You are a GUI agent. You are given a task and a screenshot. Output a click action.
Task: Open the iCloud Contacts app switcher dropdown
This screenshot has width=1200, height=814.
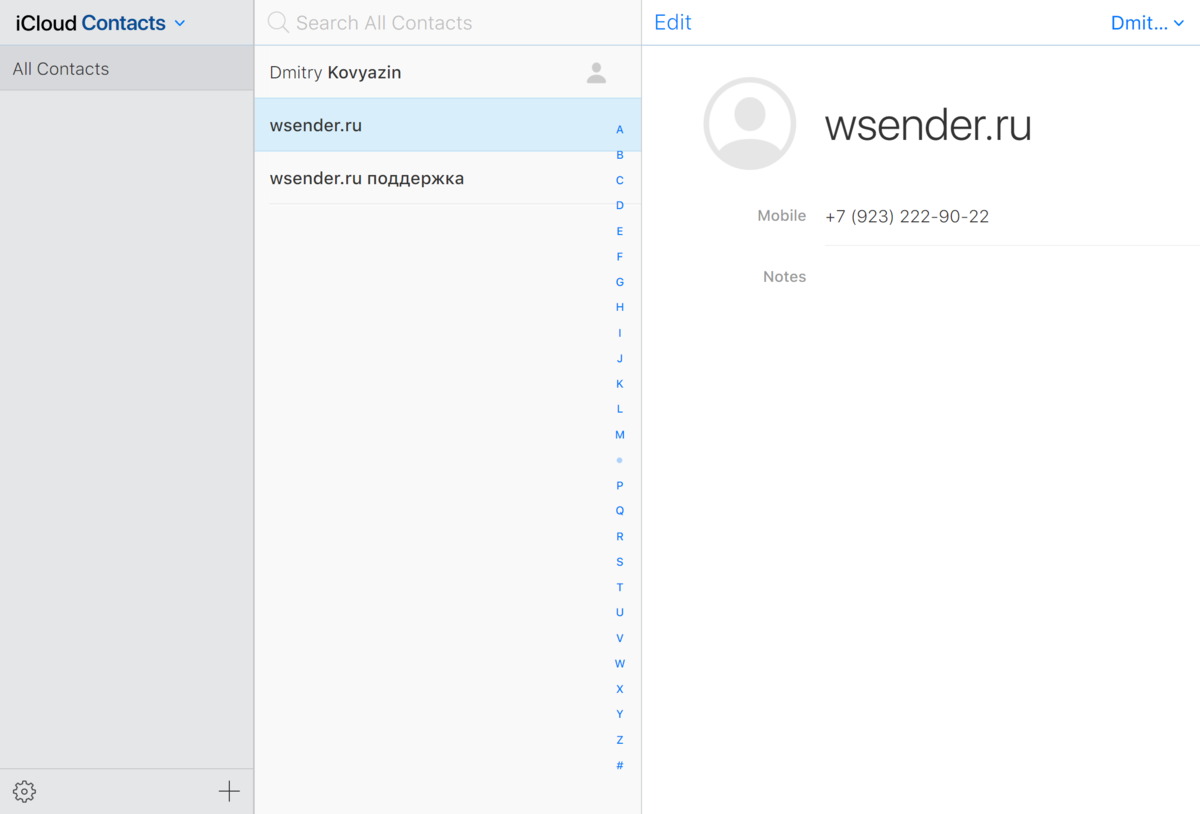(101, 23)
